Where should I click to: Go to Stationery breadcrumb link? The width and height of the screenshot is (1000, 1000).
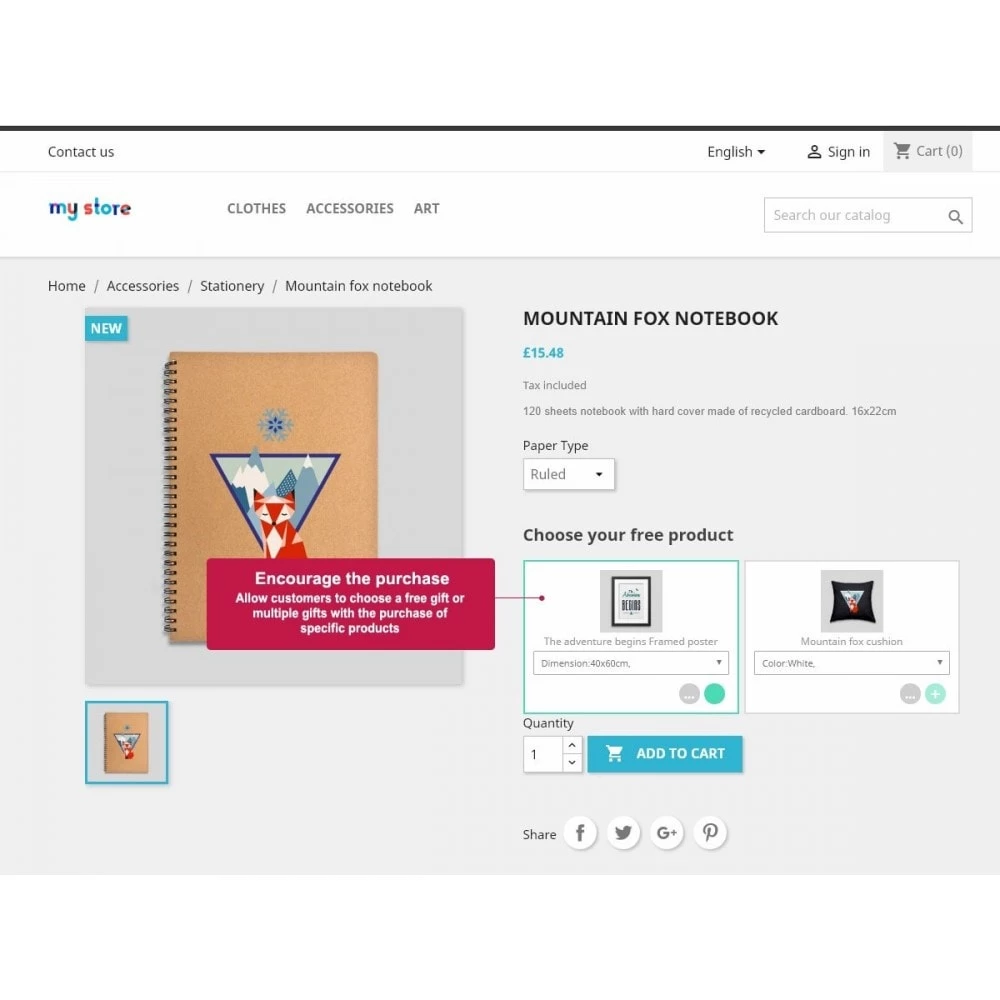tap(232, 286)
